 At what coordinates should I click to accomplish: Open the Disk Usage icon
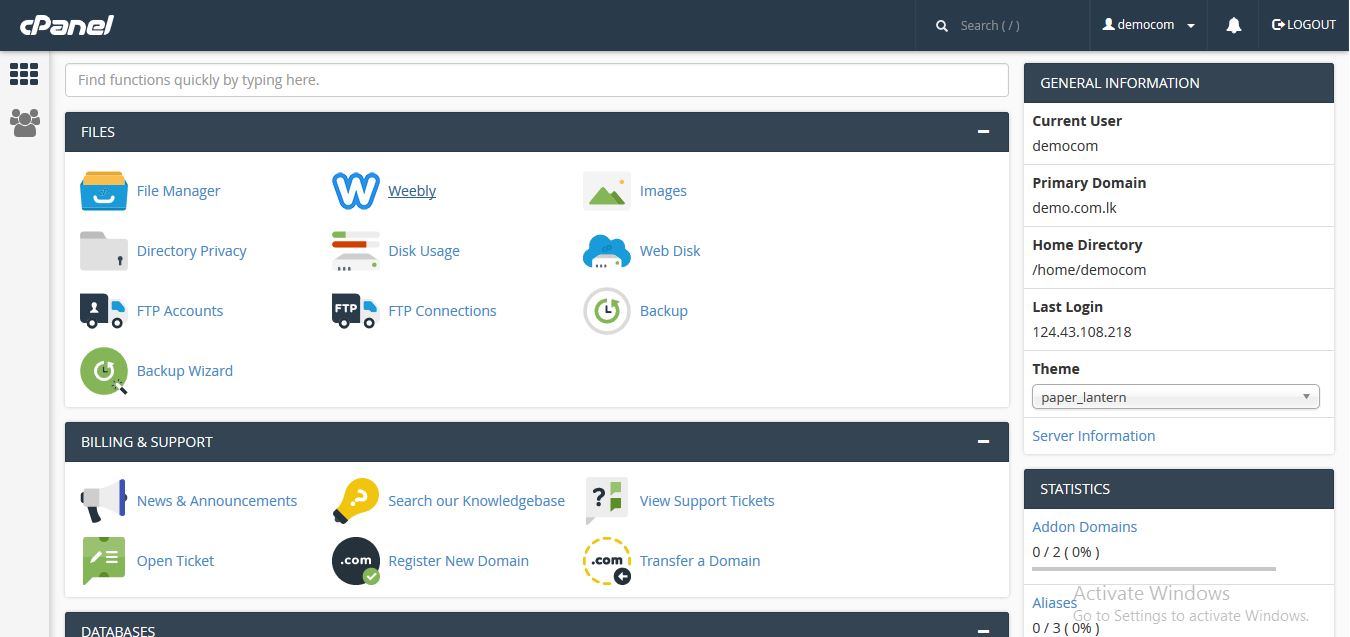(355, 251)
